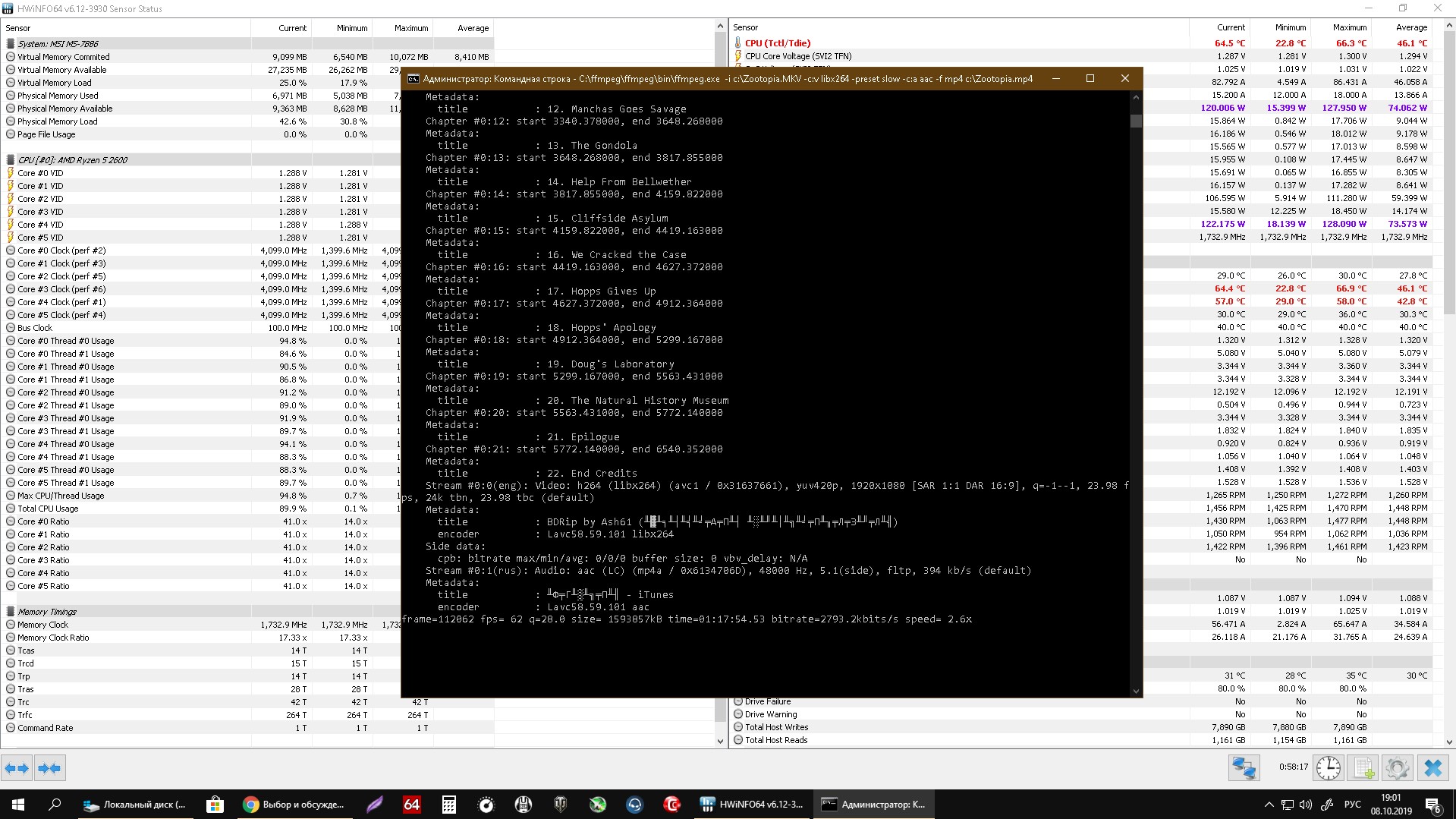1456x819 pixels.
Task: Click down arrow of right sensor pane scrollbar
Action: tap(1449, 742)
